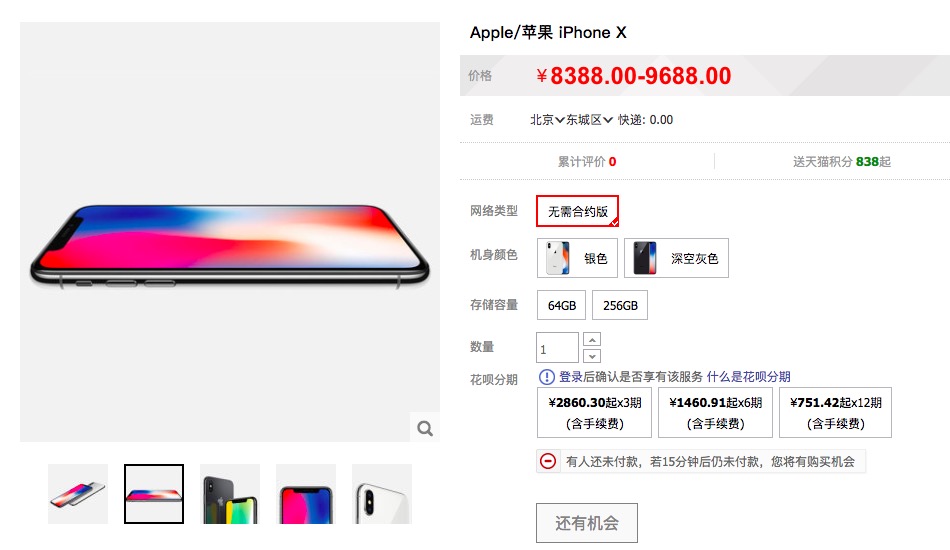Open the 什么是花呗分期 link
The height and width of the screenshot is (550, 950).
pos(748,377)
